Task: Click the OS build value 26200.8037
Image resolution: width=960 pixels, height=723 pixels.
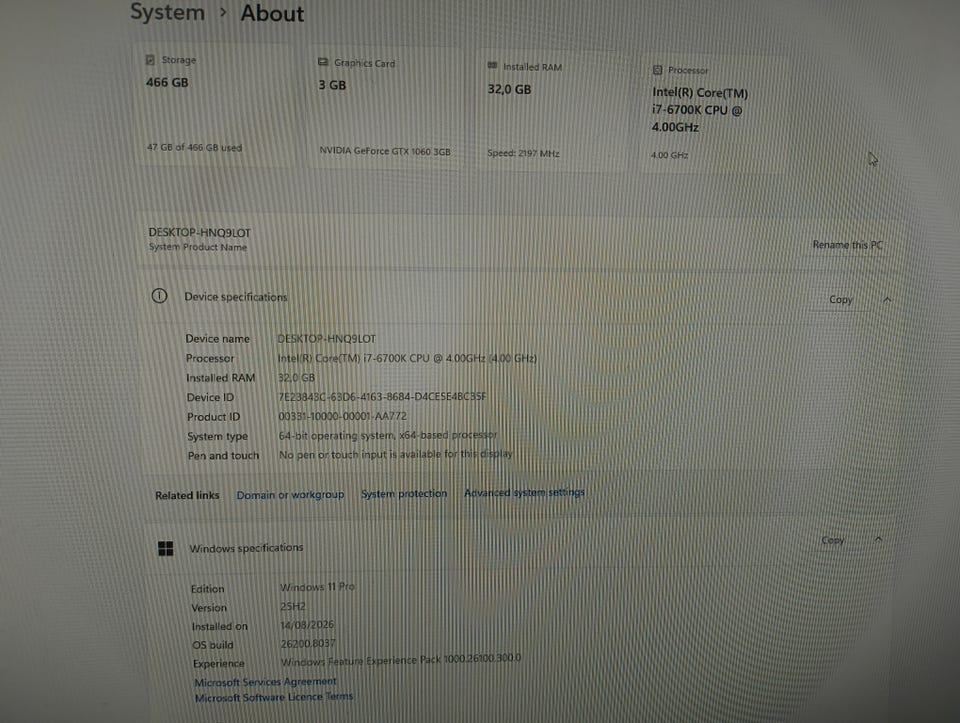Action: (x=308, y=643)
